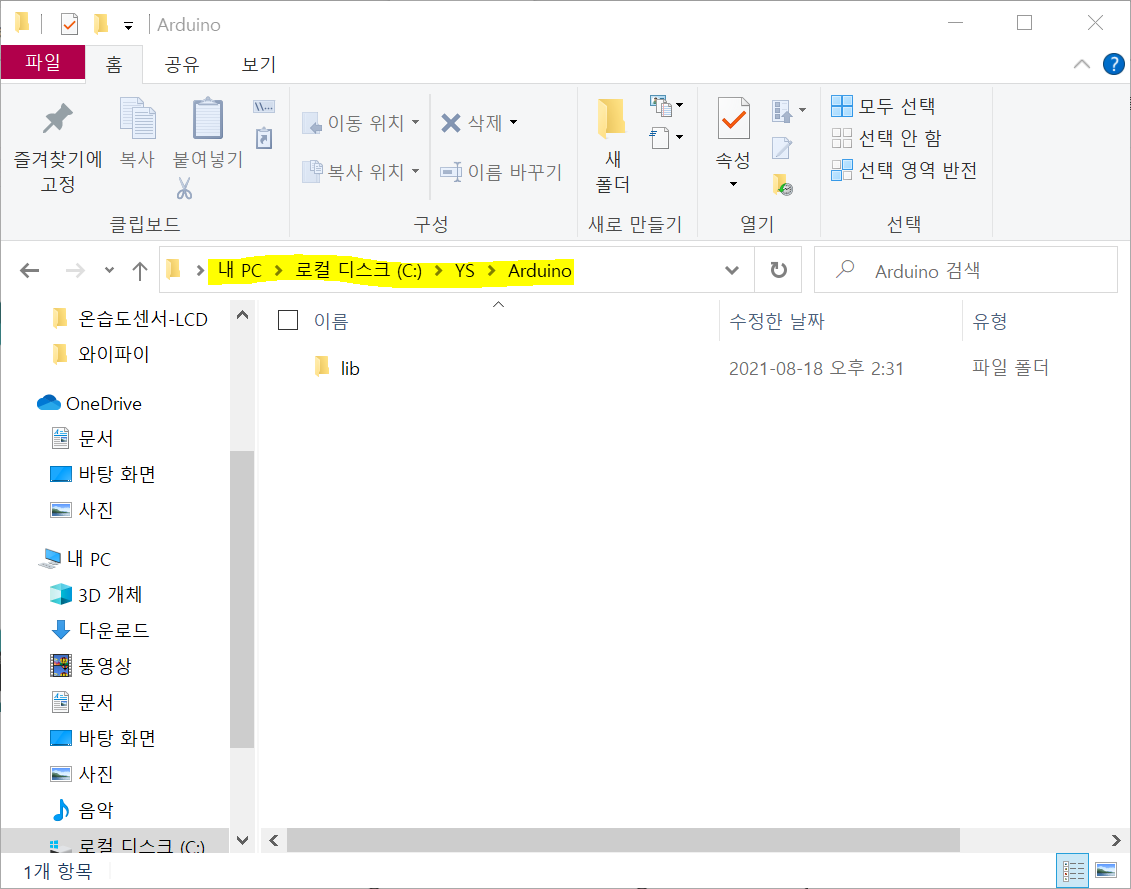Click the History folder icon in ribbon
The width and height of the screenshot is (1131, 889).
click(783, 185)
